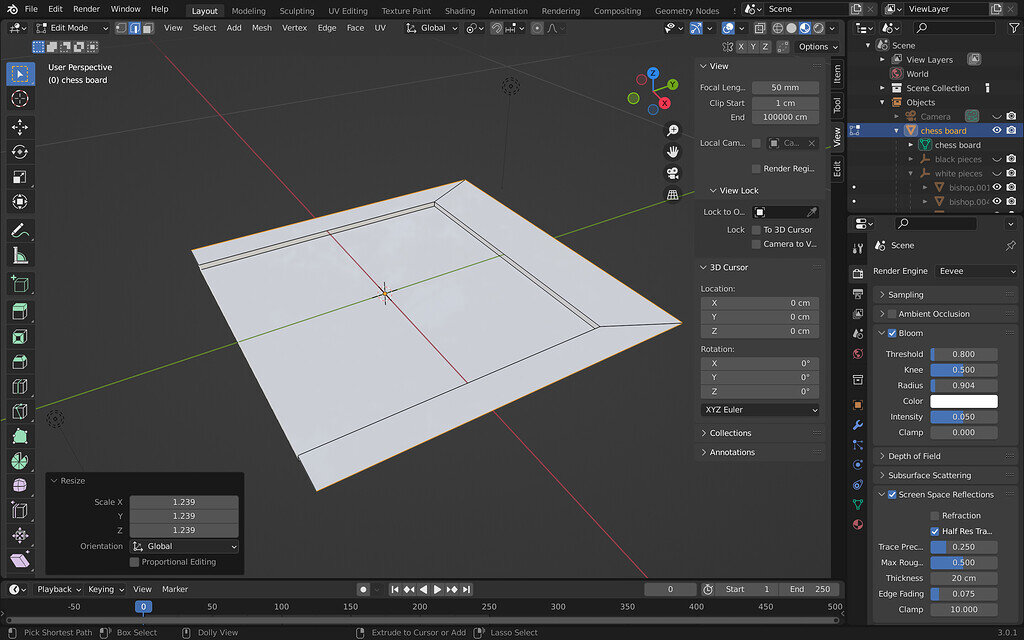
Task: Open the Render Engine dropdown
Action: tap(977, 271)
